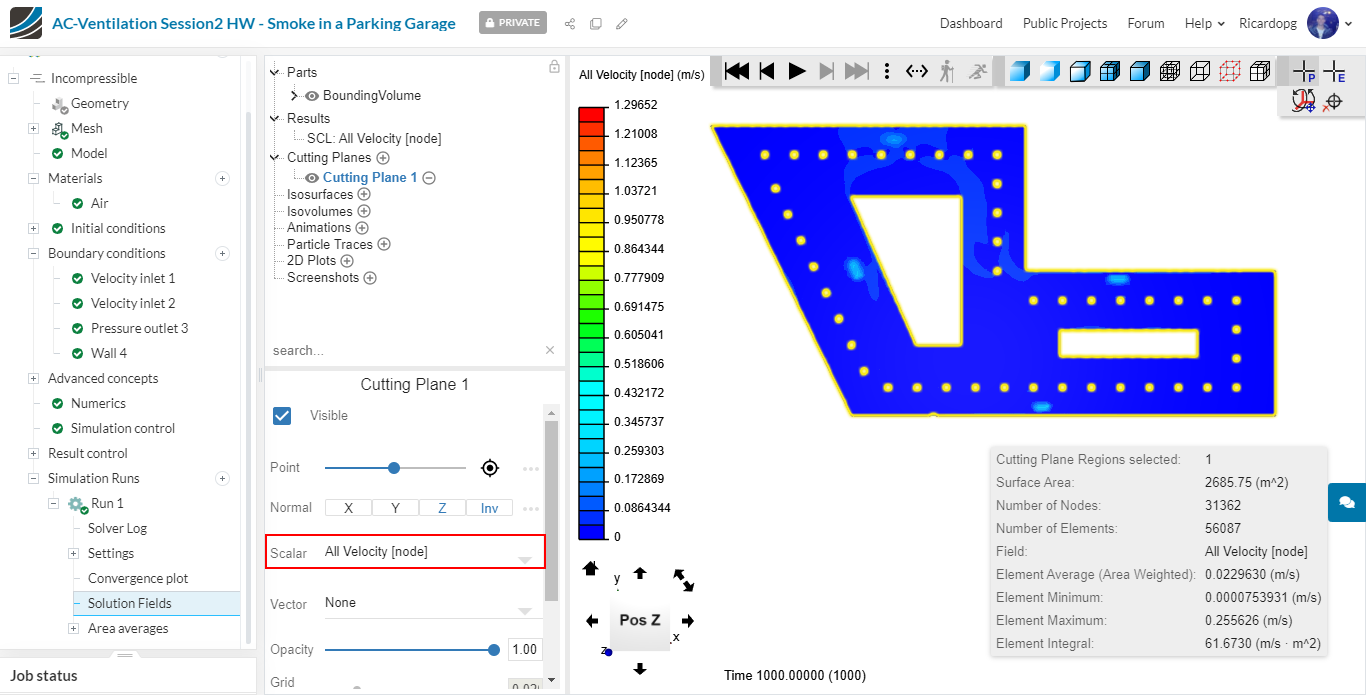The height and width of the screenshot is (695, 1366).
Task: Set cutting plane normal to Y
Action: tap(396, 508)
